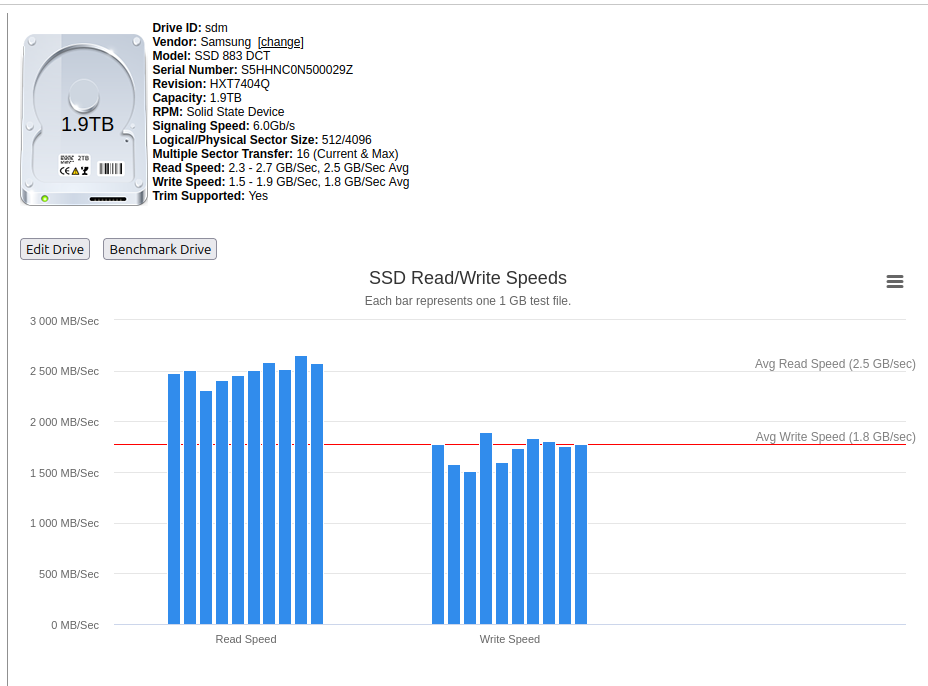Viewport: 928px width, 686px height.
Task: Click the Read Speed 2.3 - 2.7 GB/Sec line
Action: (x=281, y=168)
